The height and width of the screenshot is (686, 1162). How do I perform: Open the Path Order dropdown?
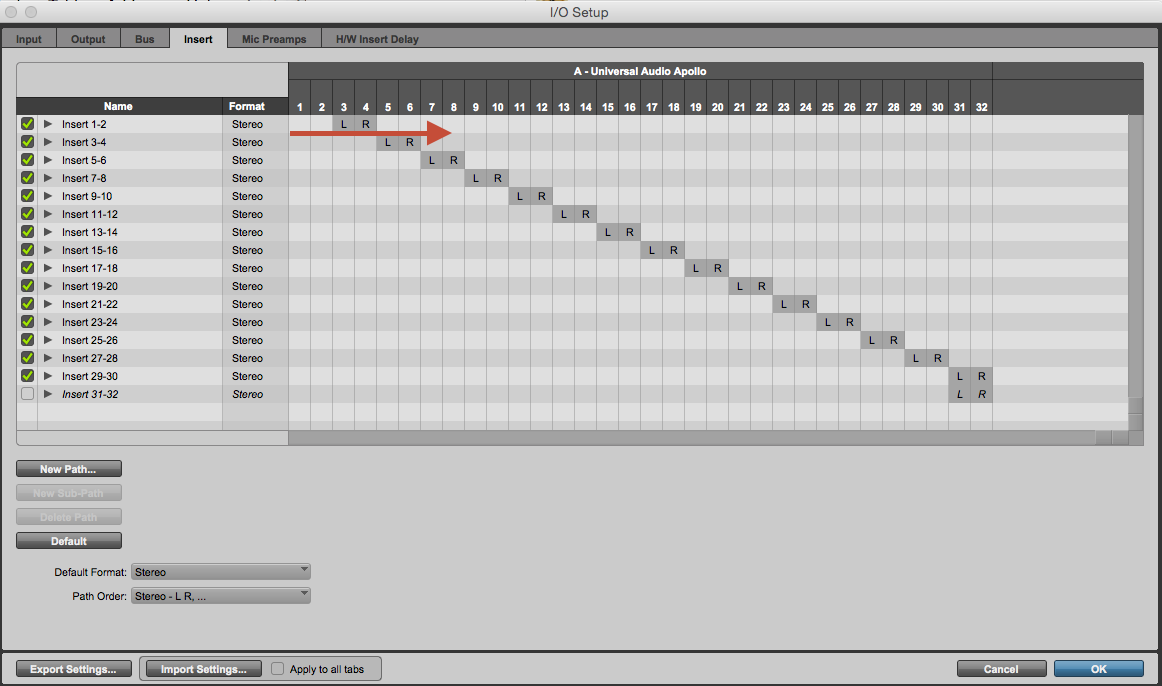(x=220, y=595)
